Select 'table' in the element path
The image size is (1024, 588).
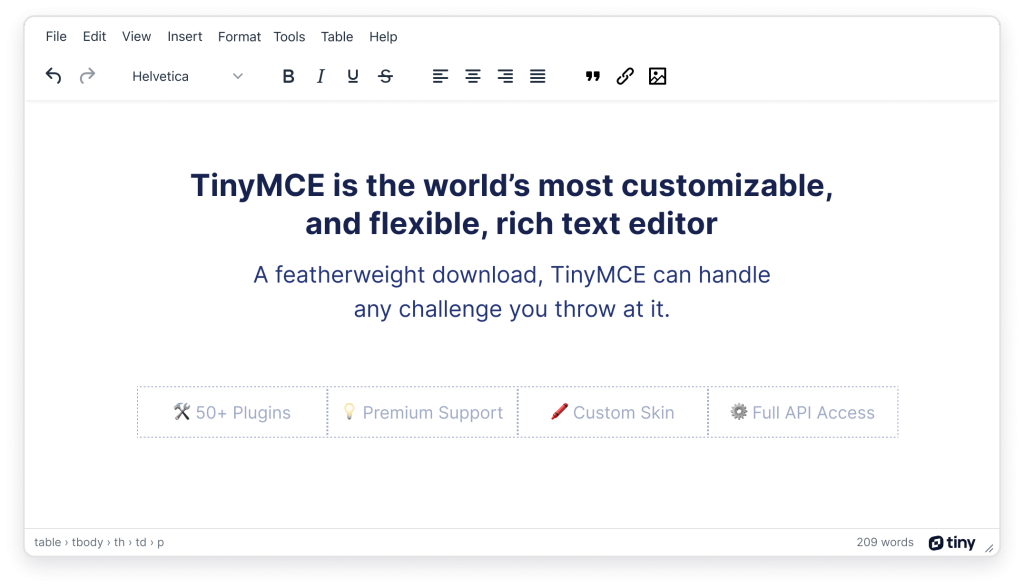point(48,542)
